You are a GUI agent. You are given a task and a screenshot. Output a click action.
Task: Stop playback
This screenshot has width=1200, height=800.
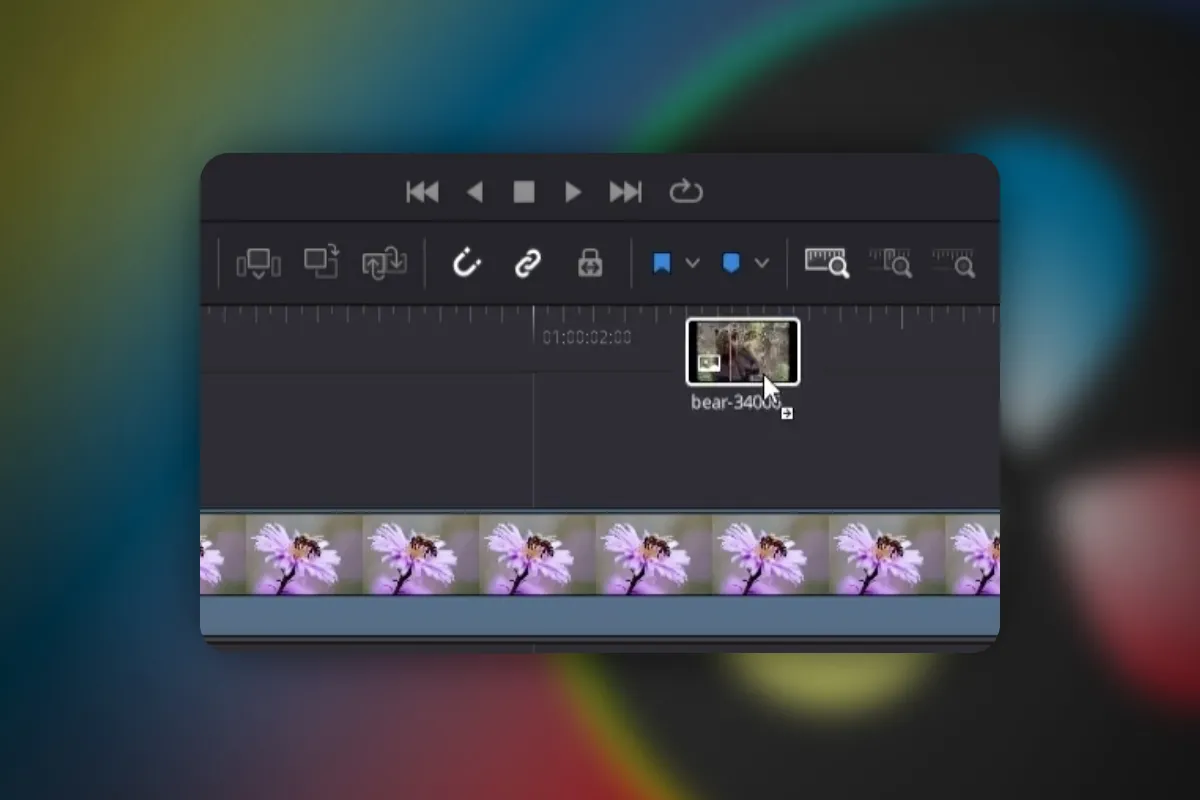[524, 192]
